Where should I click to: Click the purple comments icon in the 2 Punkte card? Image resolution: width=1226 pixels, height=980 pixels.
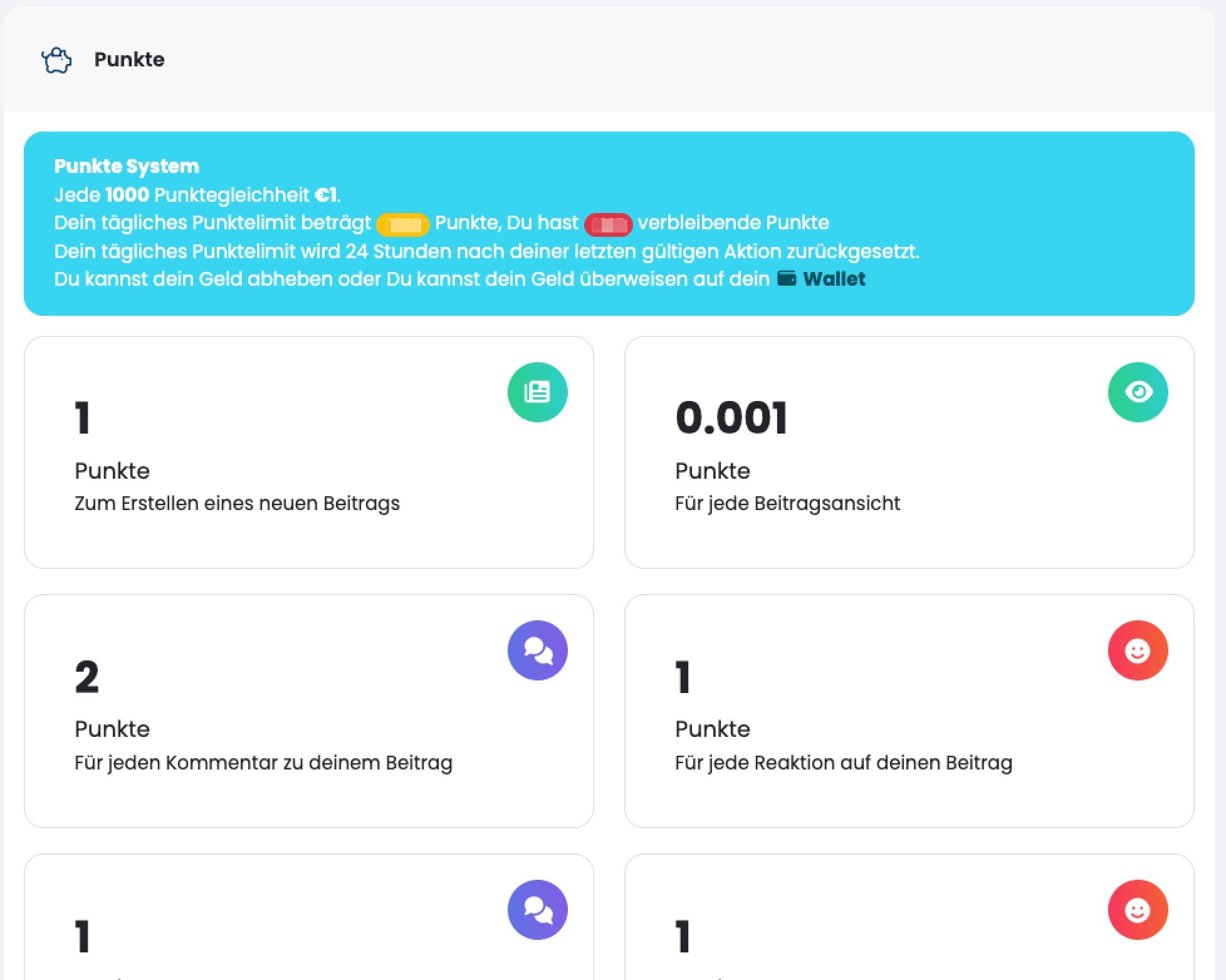pyautogui.click(x=537, y=650)
